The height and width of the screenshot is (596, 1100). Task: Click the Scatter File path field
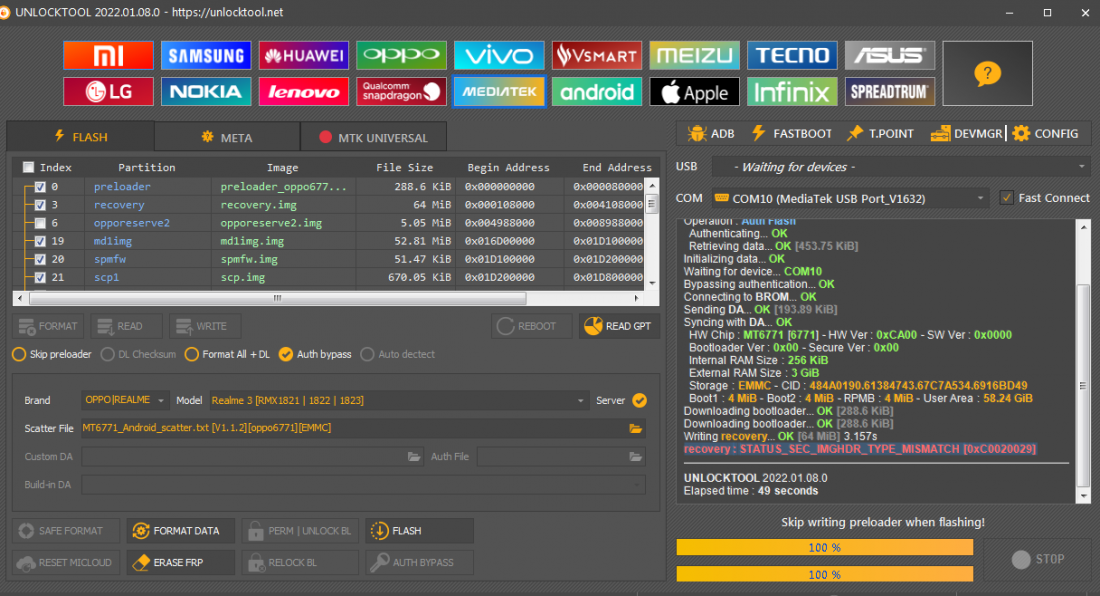tap(363, 428)
